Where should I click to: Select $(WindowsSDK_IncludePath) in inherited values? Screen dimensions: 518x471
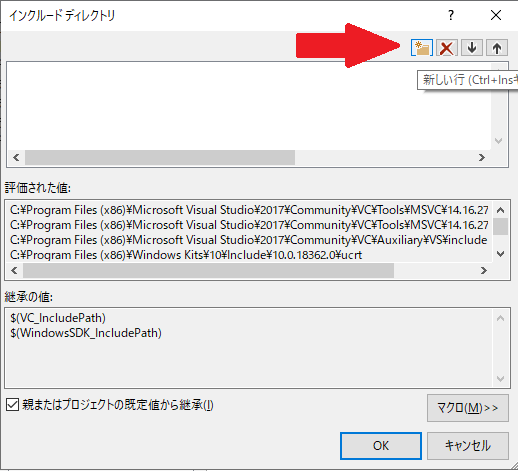click(86, 333)
